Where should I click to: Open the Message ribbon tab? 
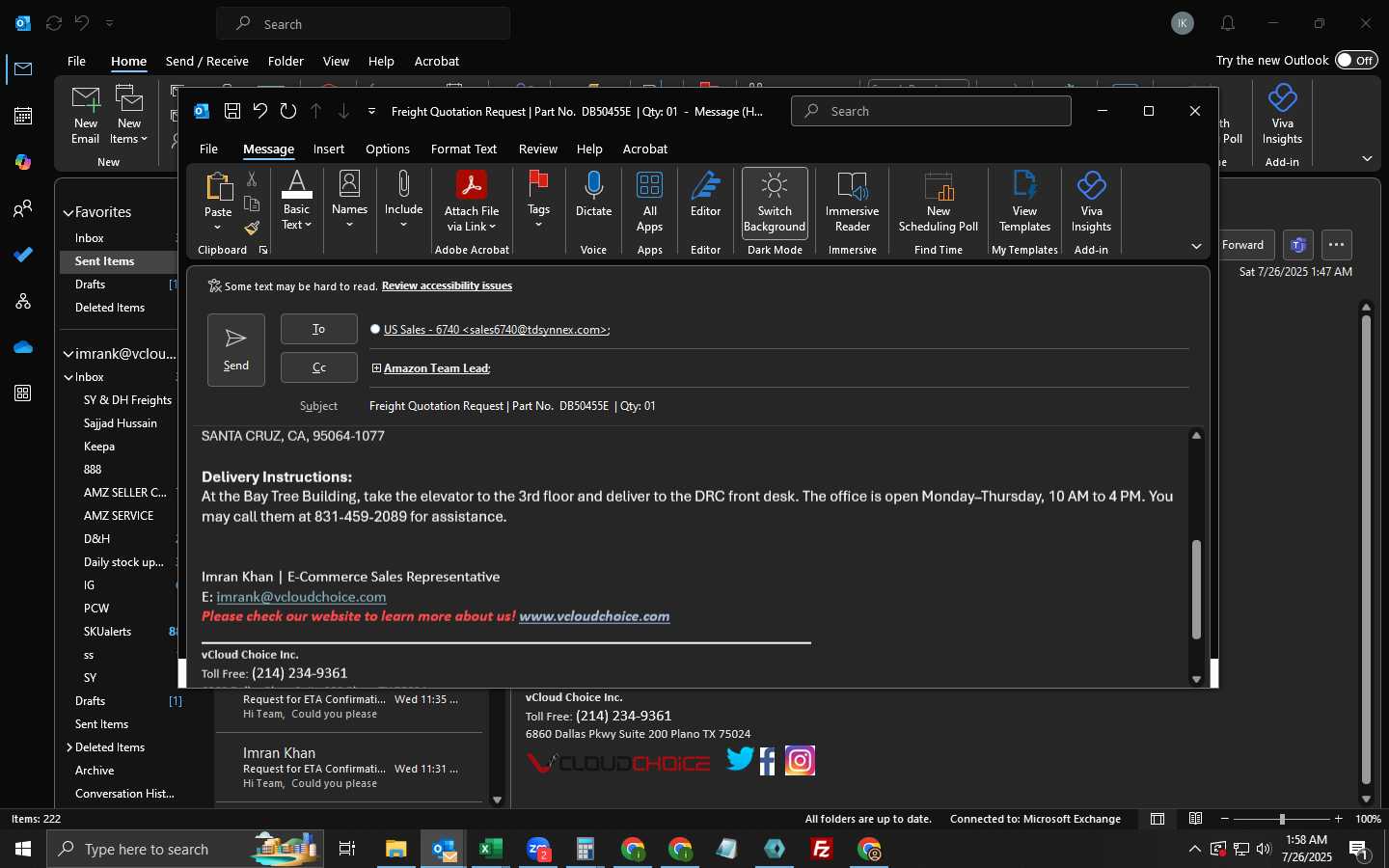268,149
